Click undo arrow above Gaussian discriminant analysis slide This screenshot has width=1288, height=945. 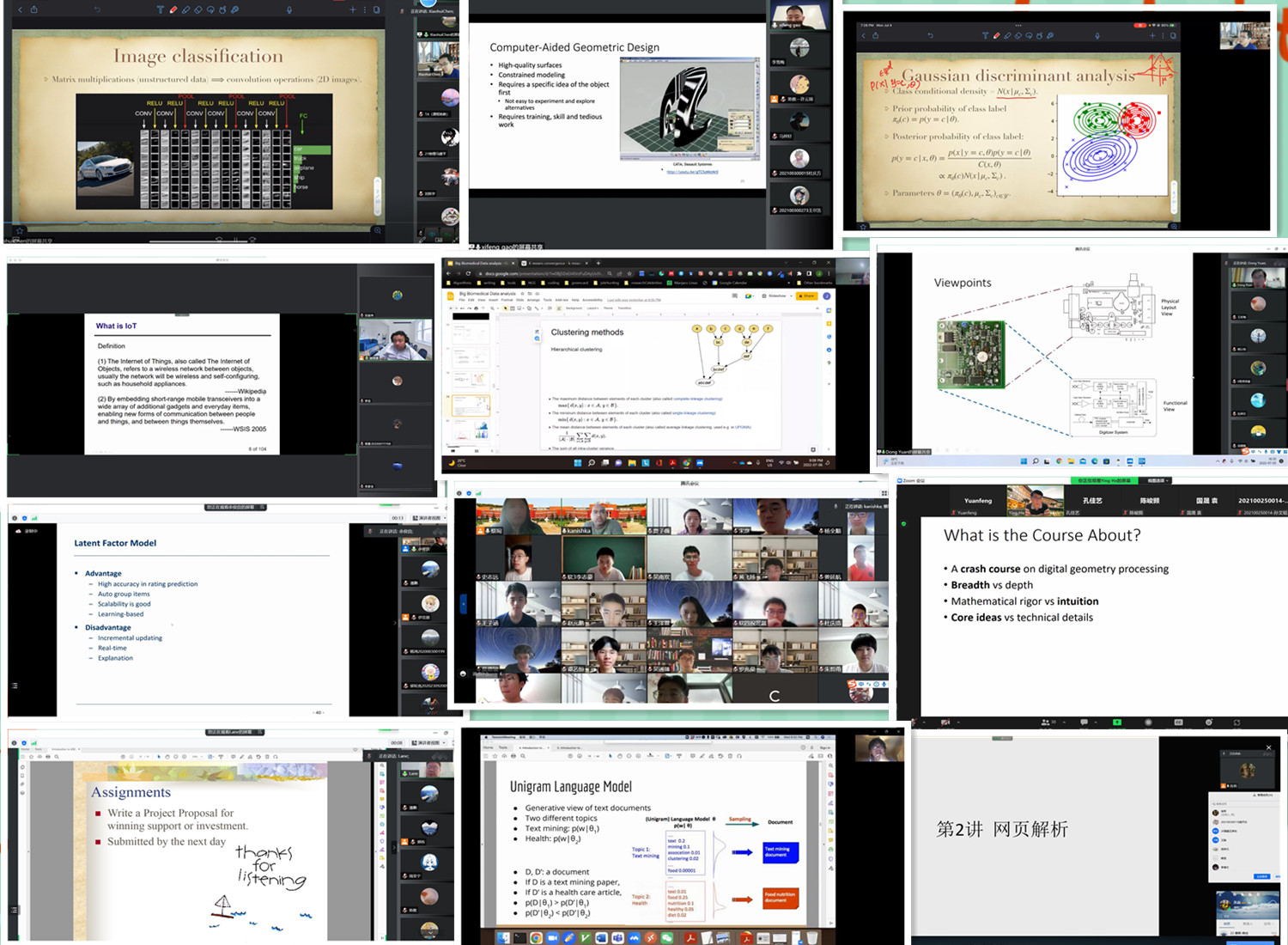pyautogui.click(x=930, y=36)
